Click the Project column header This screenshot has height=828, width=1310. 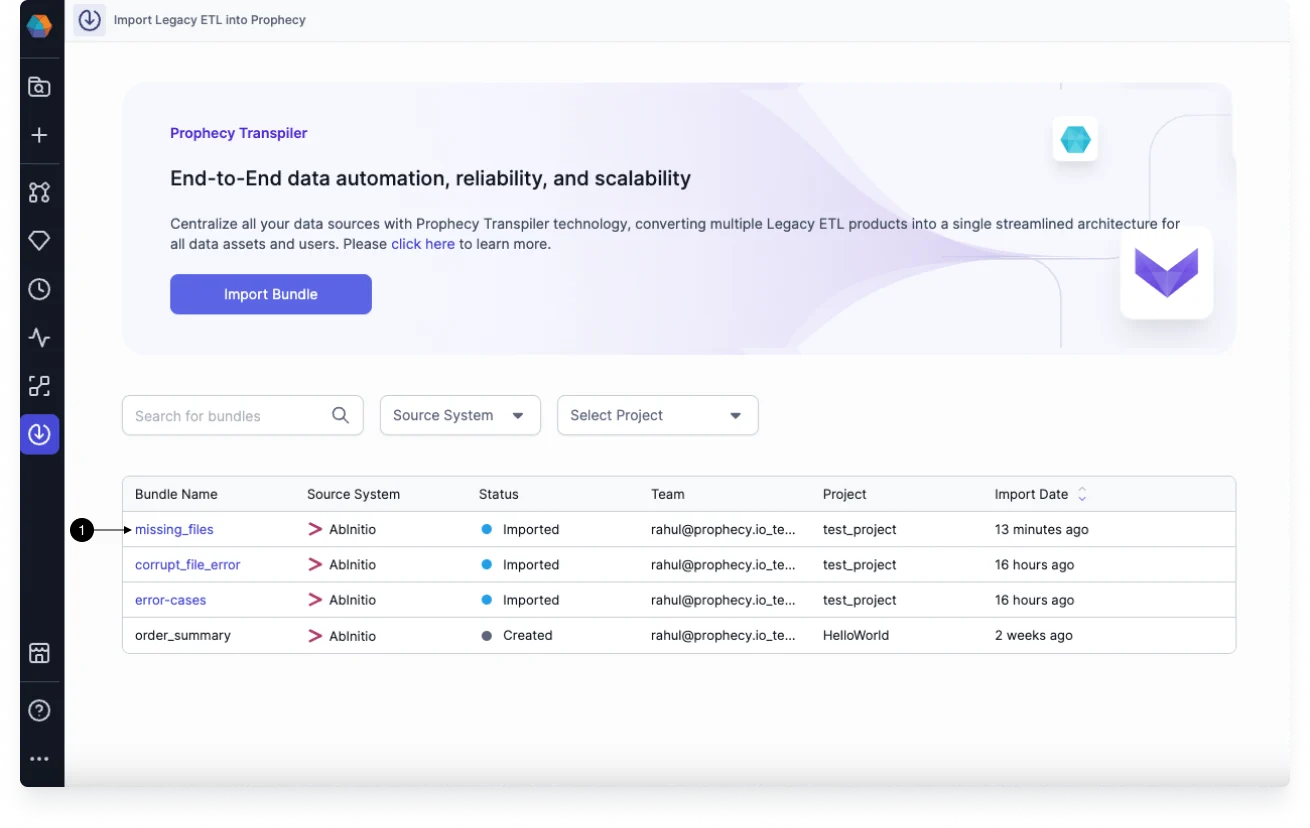coord(845,494)
